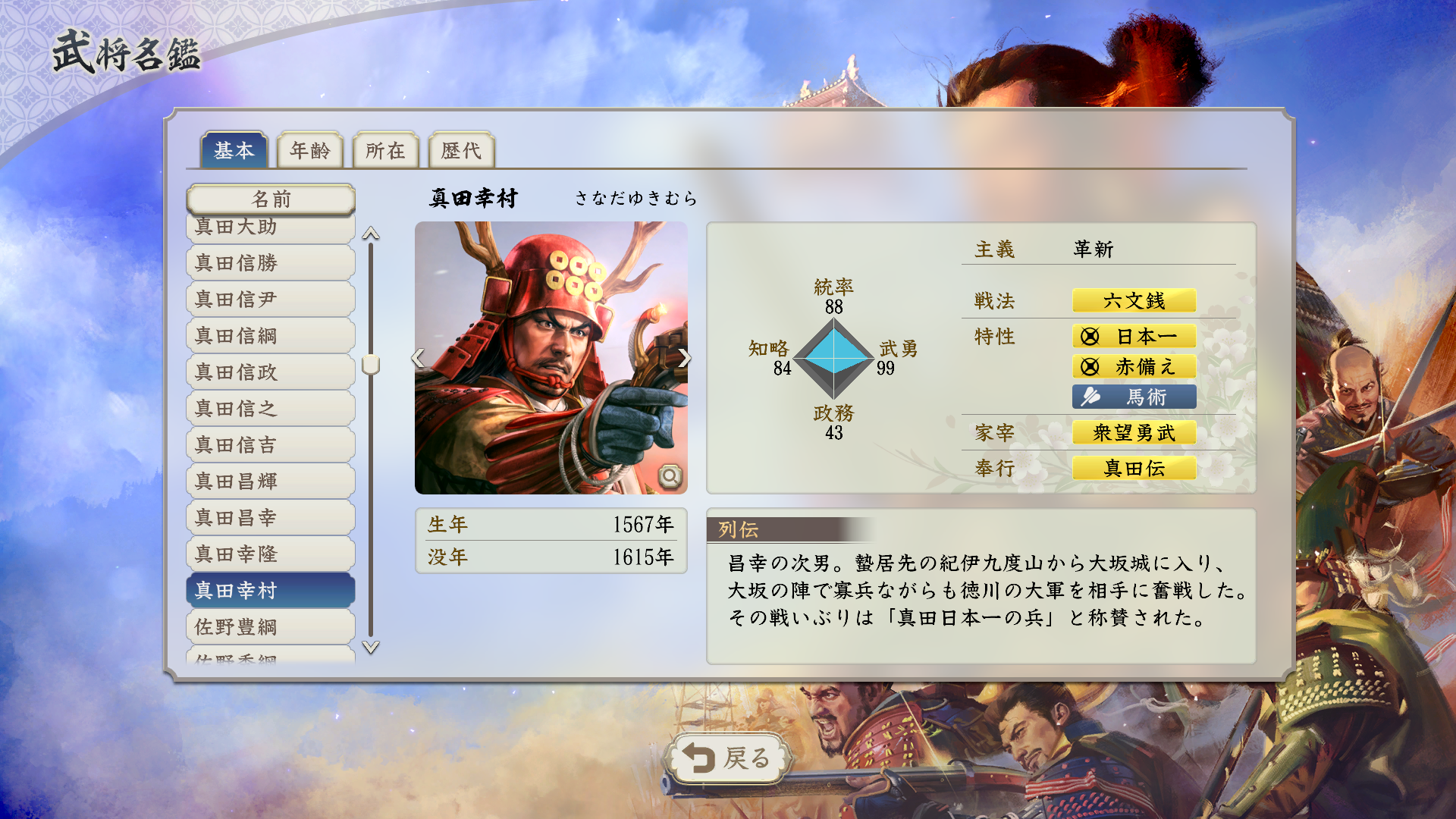Show the next portrait with the right arrow
Image resolution: width=1456 pixels, height=819 pixels.
[684, 358]
